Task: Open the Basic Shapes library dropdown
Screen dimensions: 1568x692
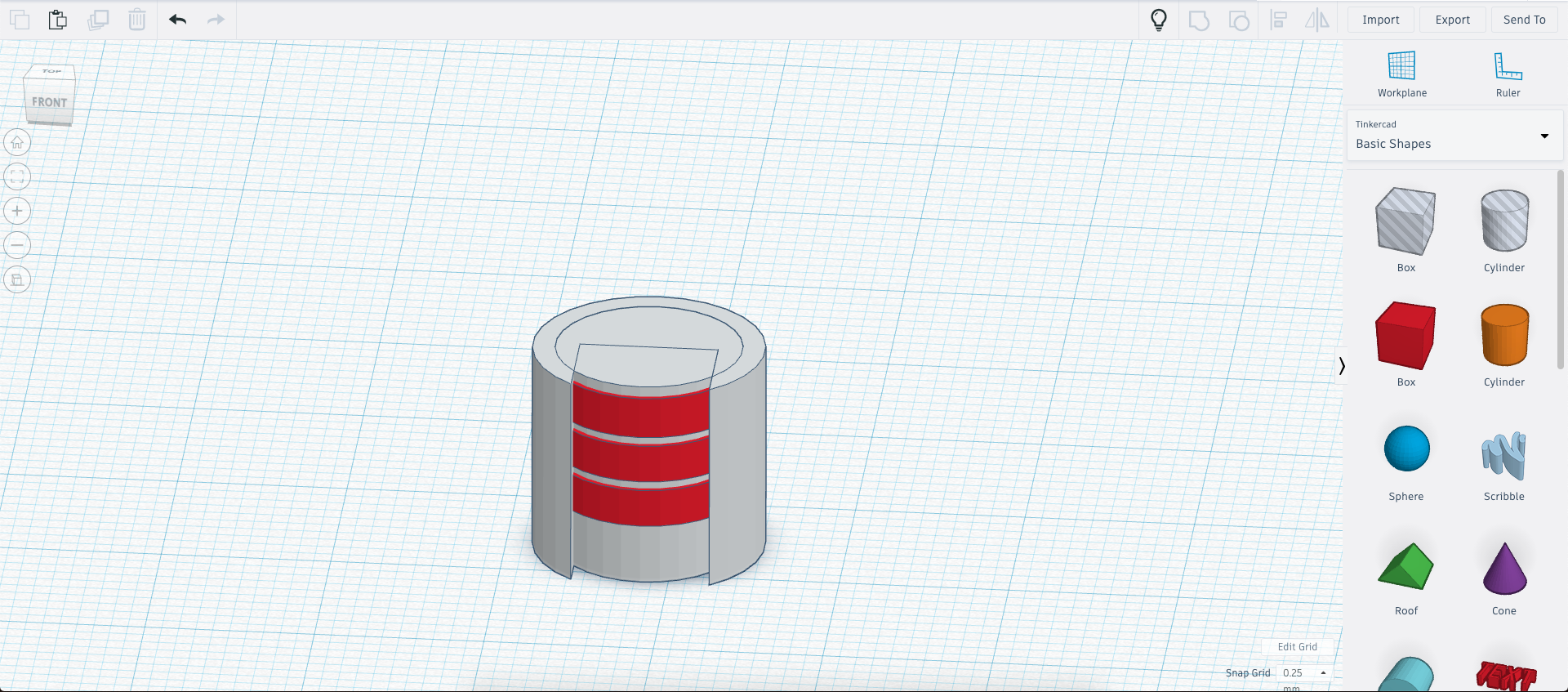Action: point(1454,136)
